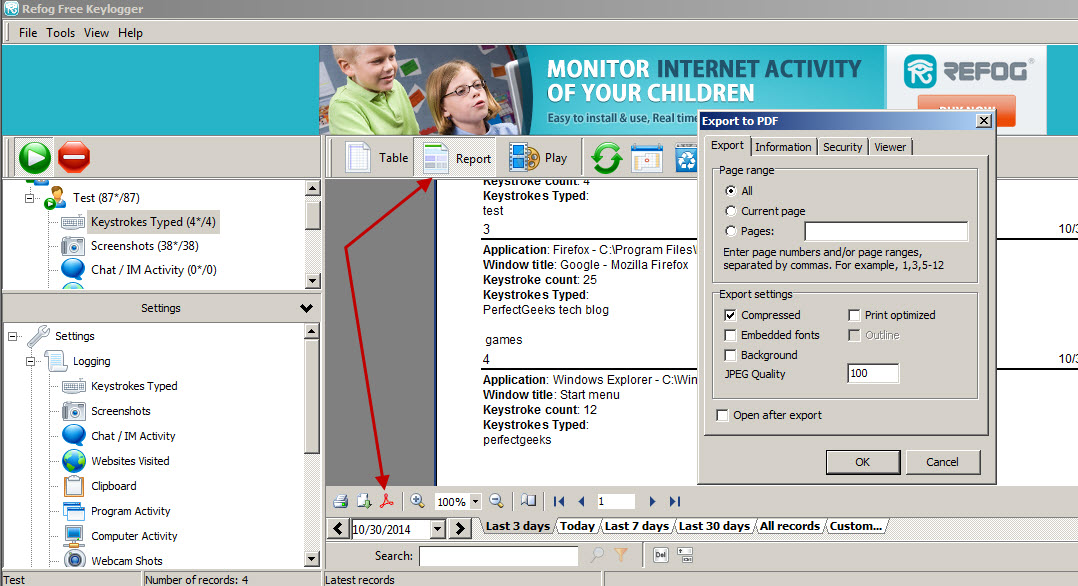
Task: Go to next report page
Action: 652,501
